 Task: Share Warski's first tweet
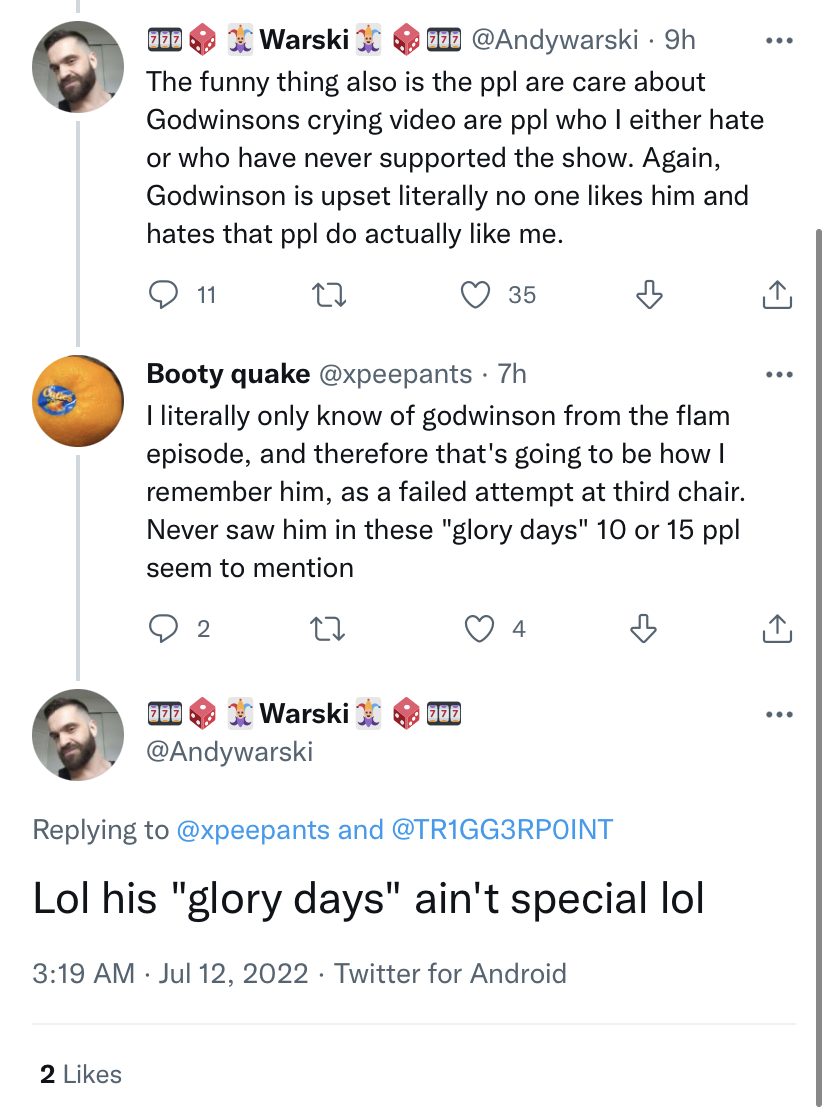click(x=777, y=294)
